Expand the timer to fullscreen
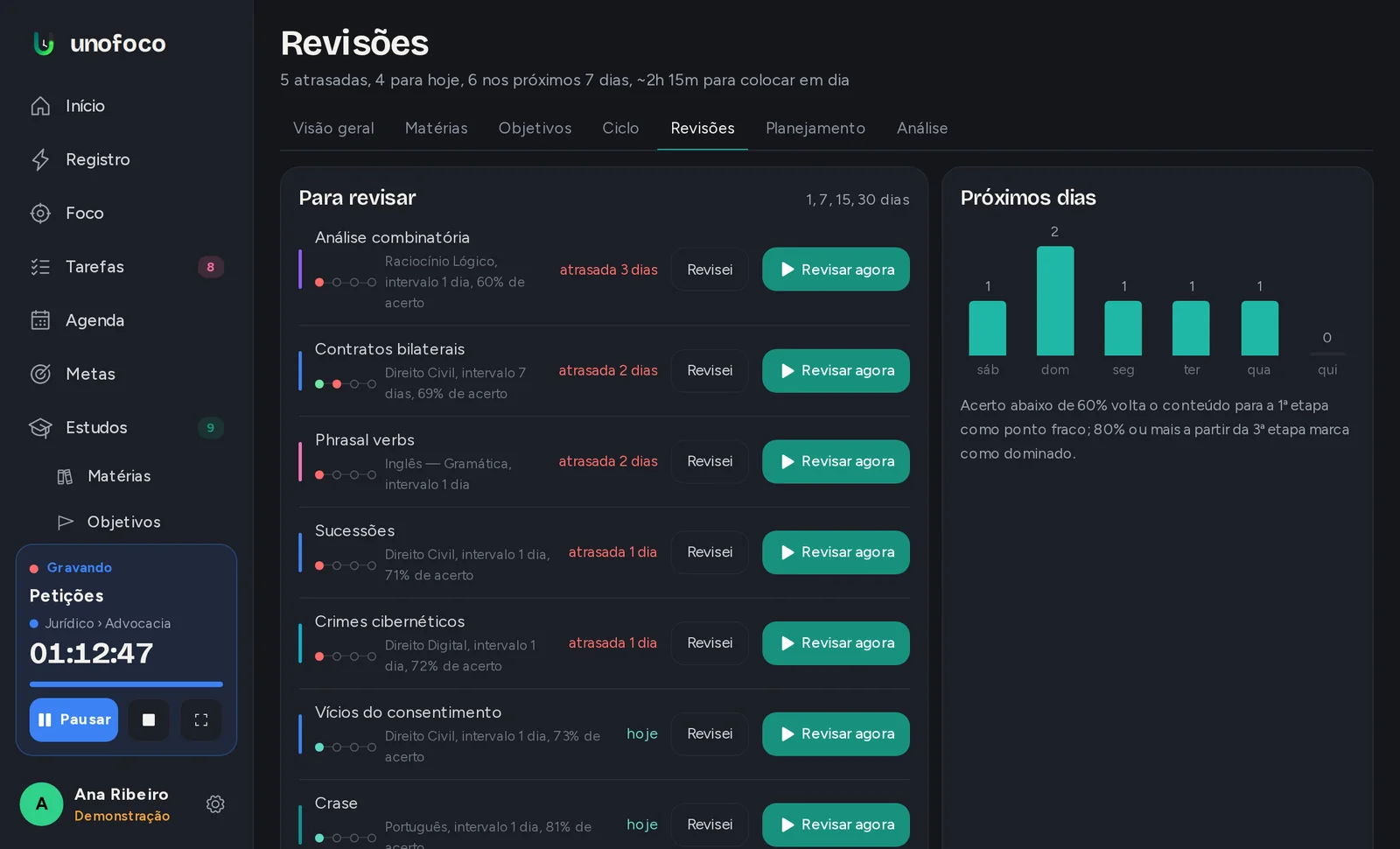Image resolution: width=1400 pixels, height=849 pixels. pyautogui.click(x=201, y=719)
